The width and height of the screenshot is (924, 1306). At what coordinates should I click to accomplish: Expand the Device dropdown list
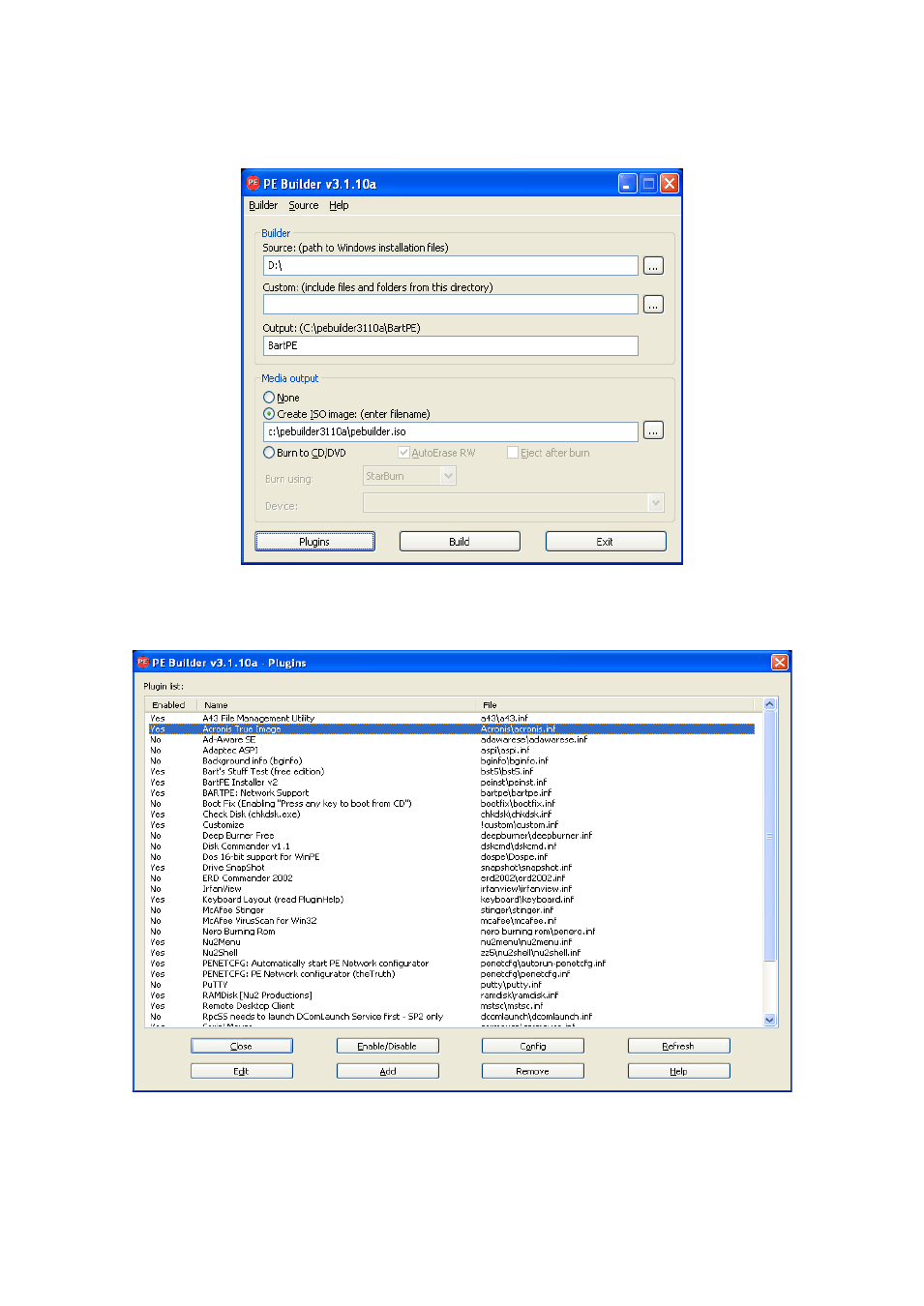point(656,503)
